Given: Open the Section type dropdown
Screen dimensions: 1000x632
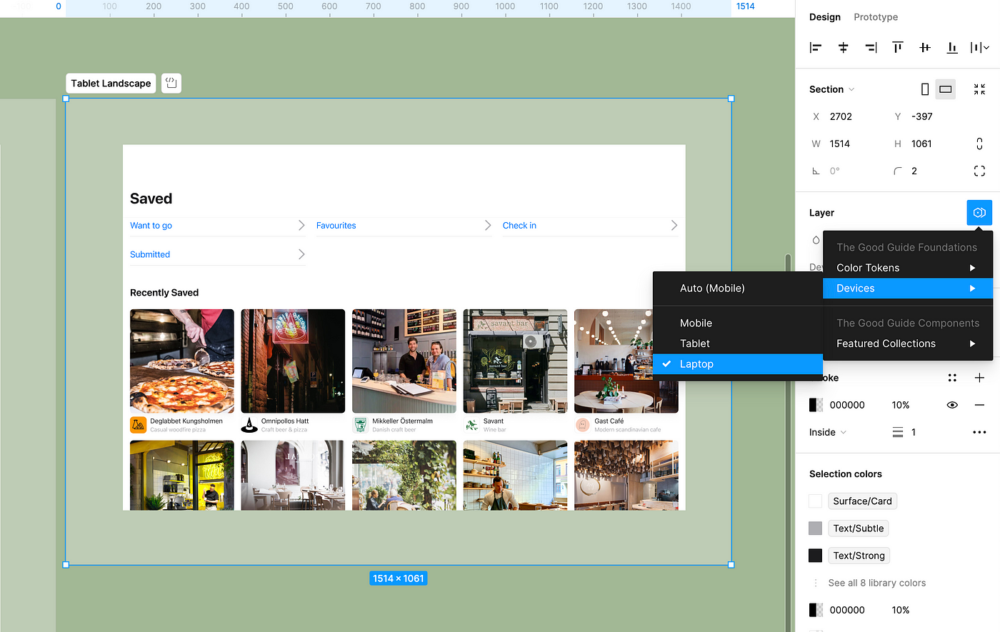Looking at the screenshot, I should [832, 90].
